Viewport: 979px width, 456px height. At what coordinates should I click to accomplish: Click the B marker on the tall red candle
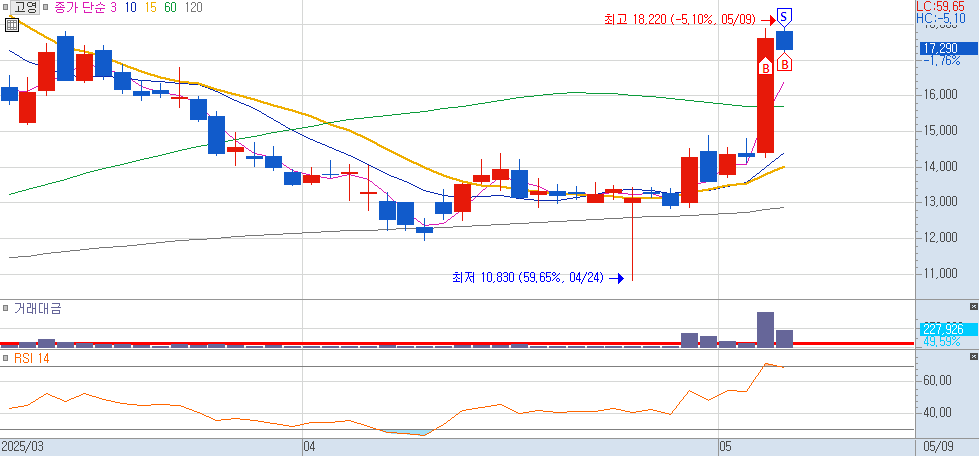click(x=765, y=67)
